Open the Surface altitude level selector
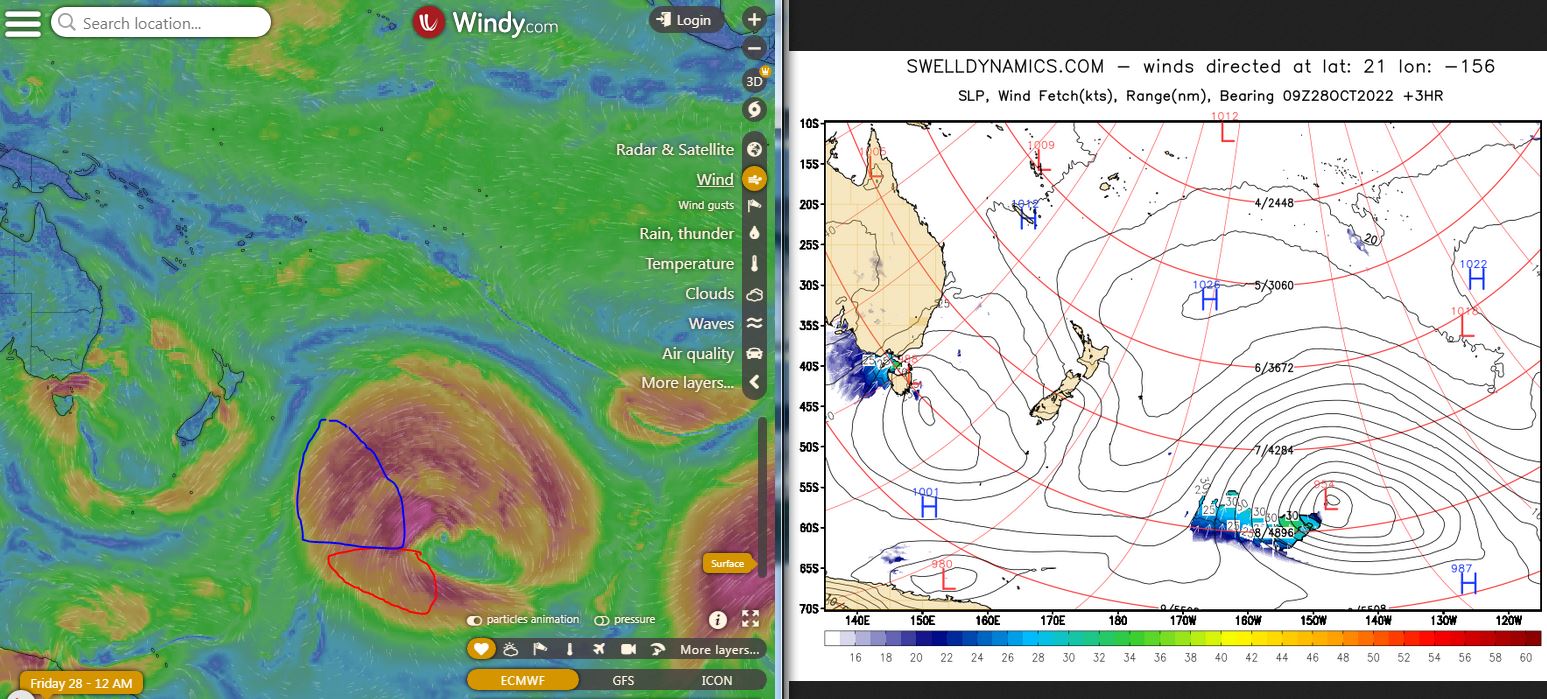The width and height of the screenshot is (1547, 699). click(x=727, y=563)
